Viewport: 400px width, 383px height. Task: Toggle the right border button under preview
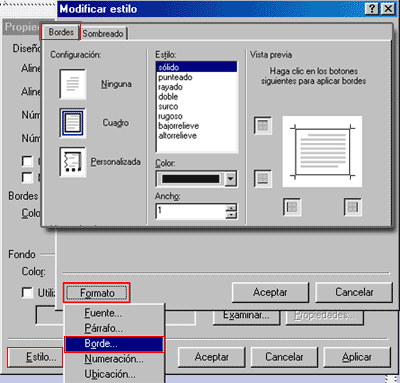pyautogui.click(x=353, y=207)
